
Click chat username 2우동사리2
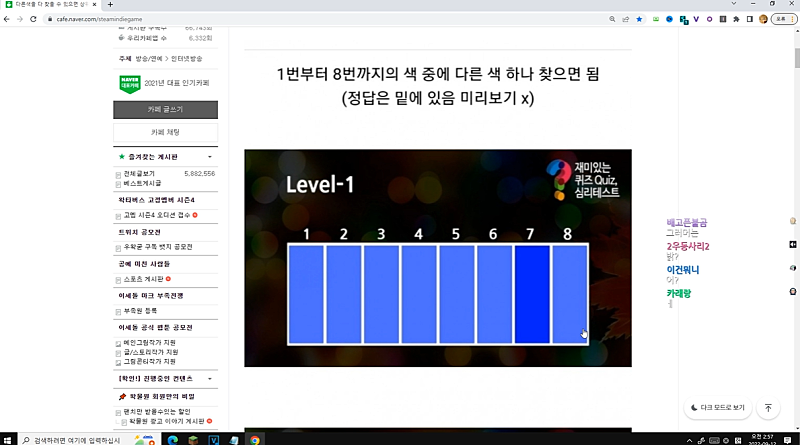(688, 246)
